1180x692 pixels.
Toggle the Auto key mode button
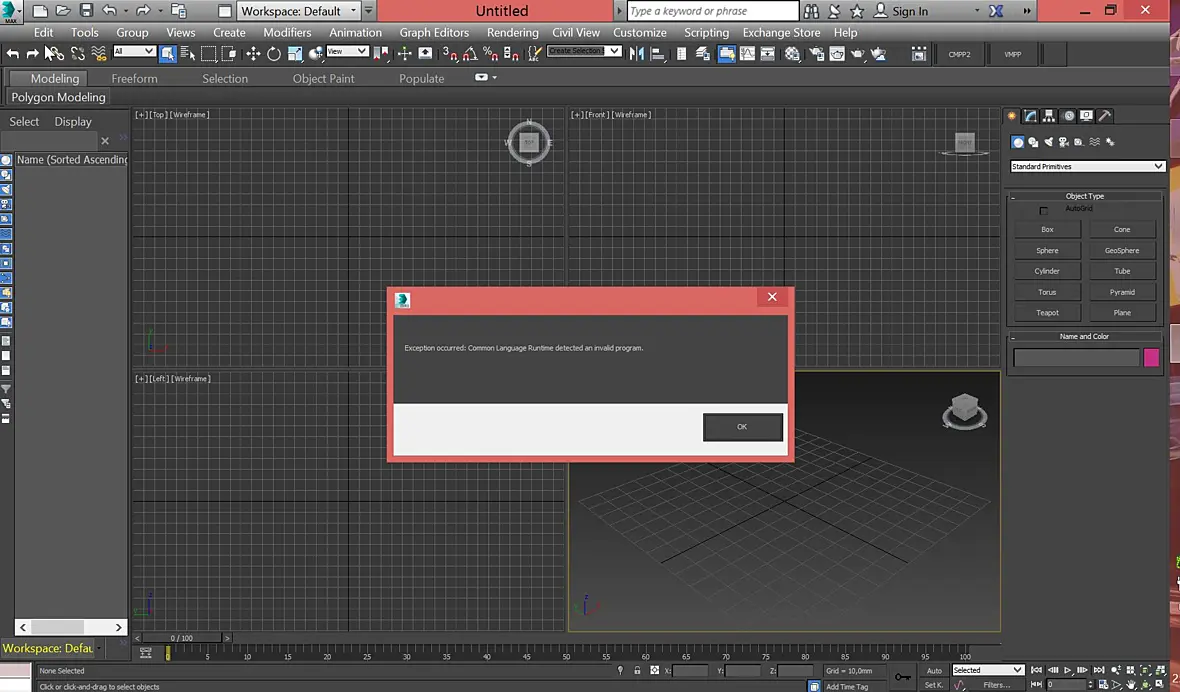[x=934, y=670]
